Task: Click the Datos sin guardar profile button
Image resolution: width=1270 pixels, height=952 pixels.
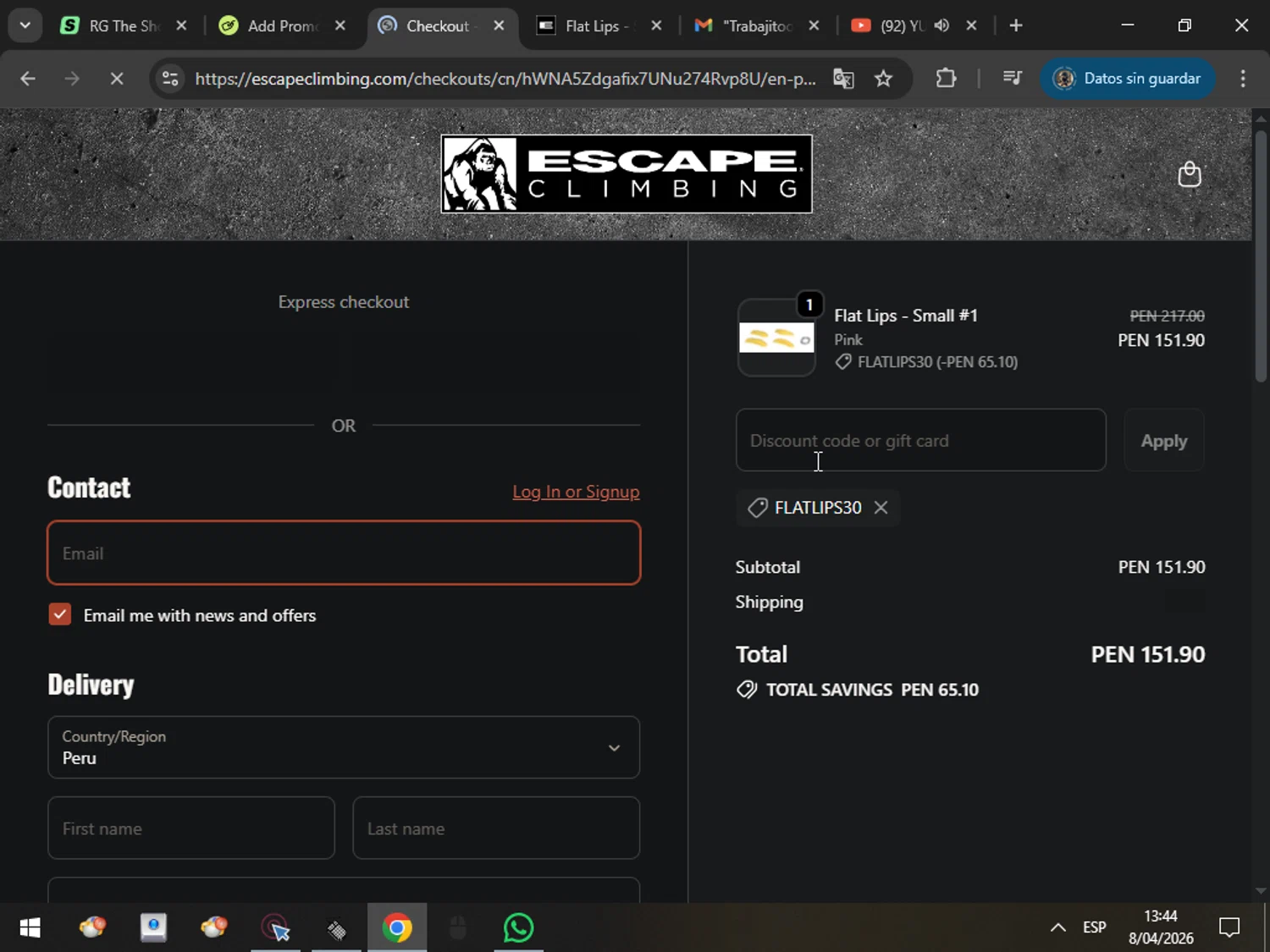Action: click(1127, 79)
